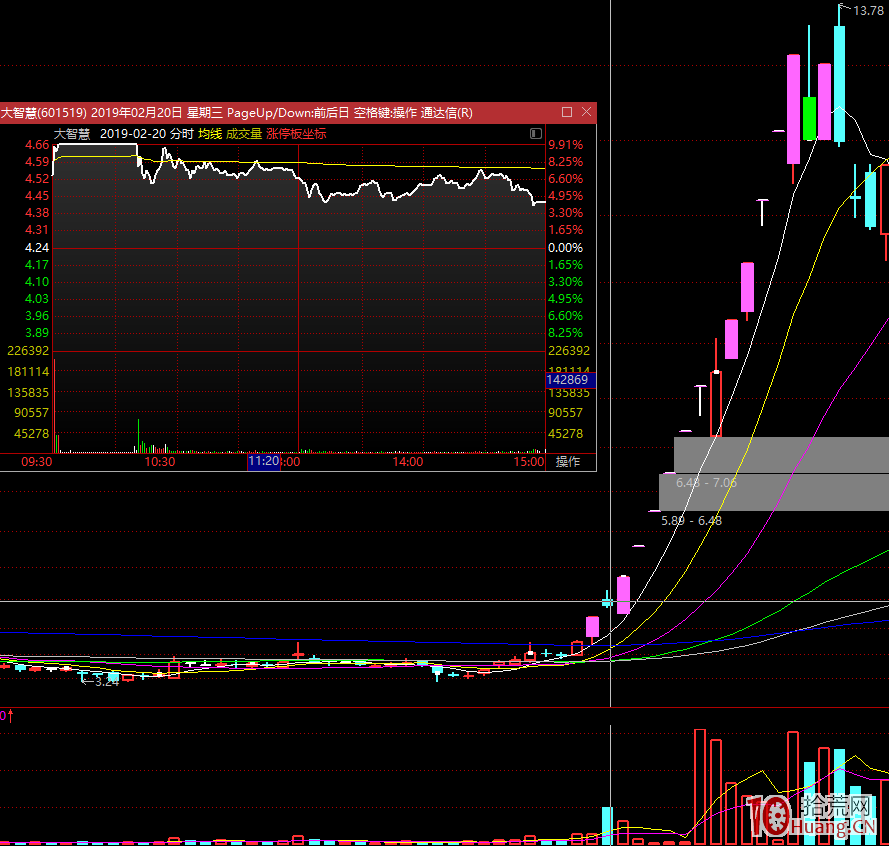
Task: Click the blue 142869 volume value marker
Action: 569,380
